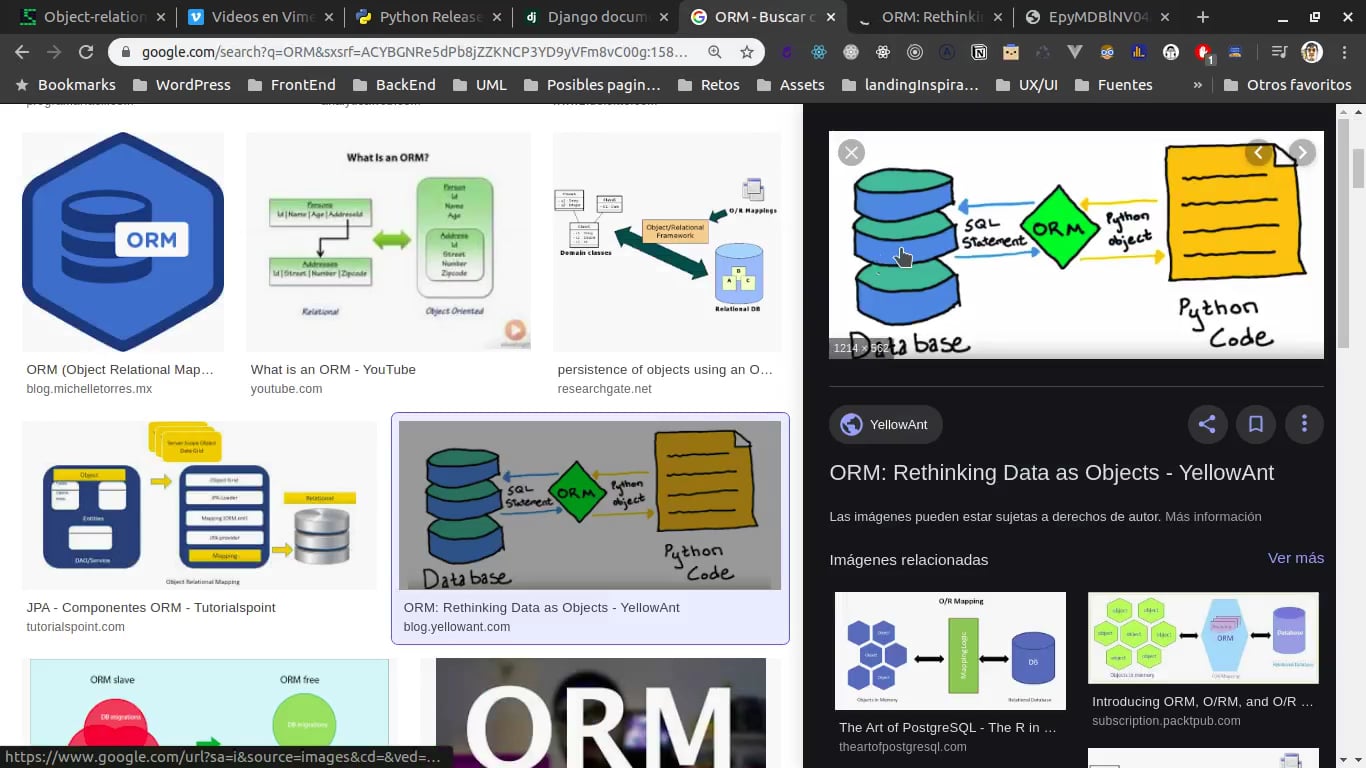Open the BackEnd bookmarks folder
This screenshot has height=768, width=1366.
[x=393, y=85]
